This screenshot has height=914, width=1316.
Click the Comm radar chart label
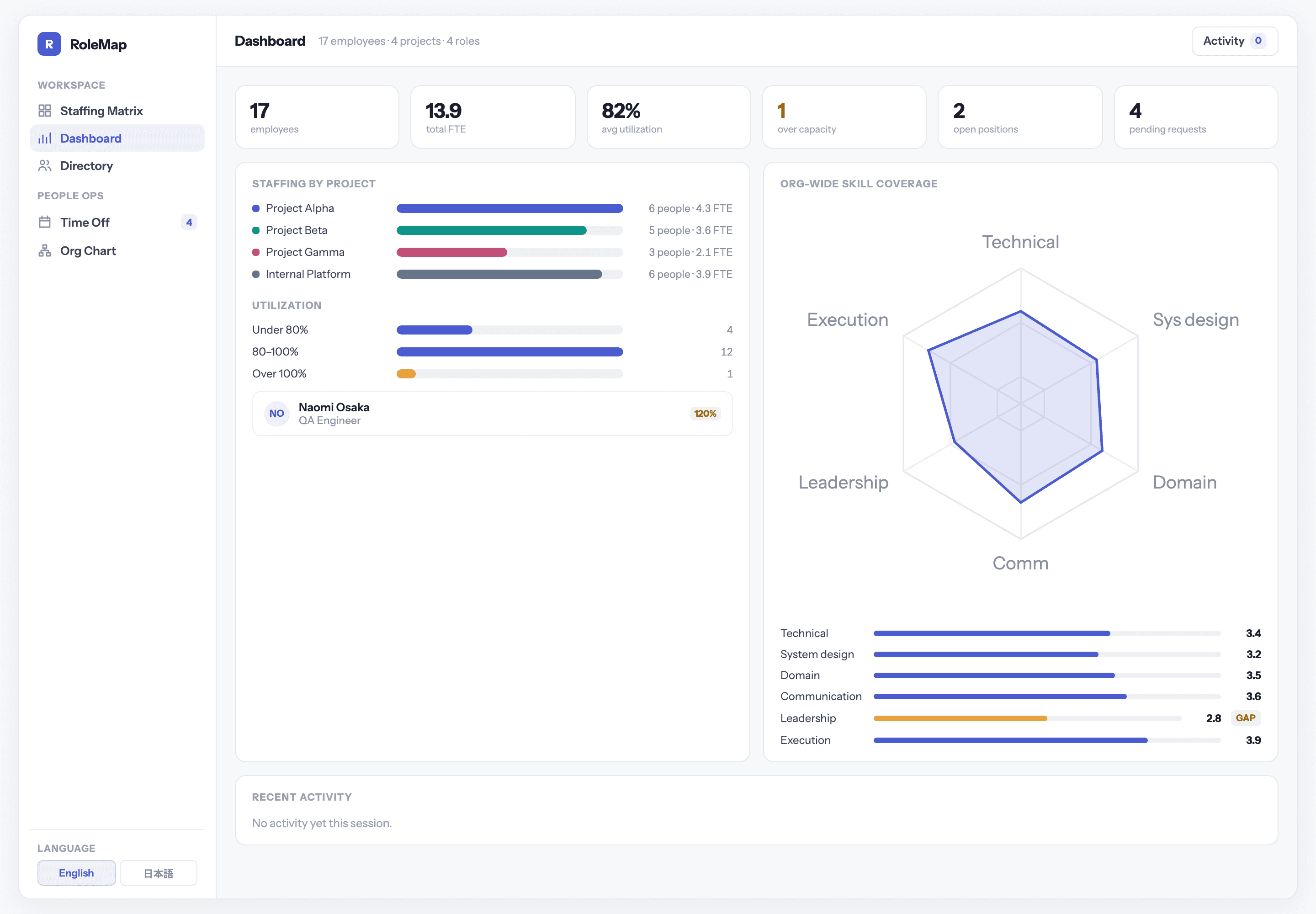(1020, 563)
